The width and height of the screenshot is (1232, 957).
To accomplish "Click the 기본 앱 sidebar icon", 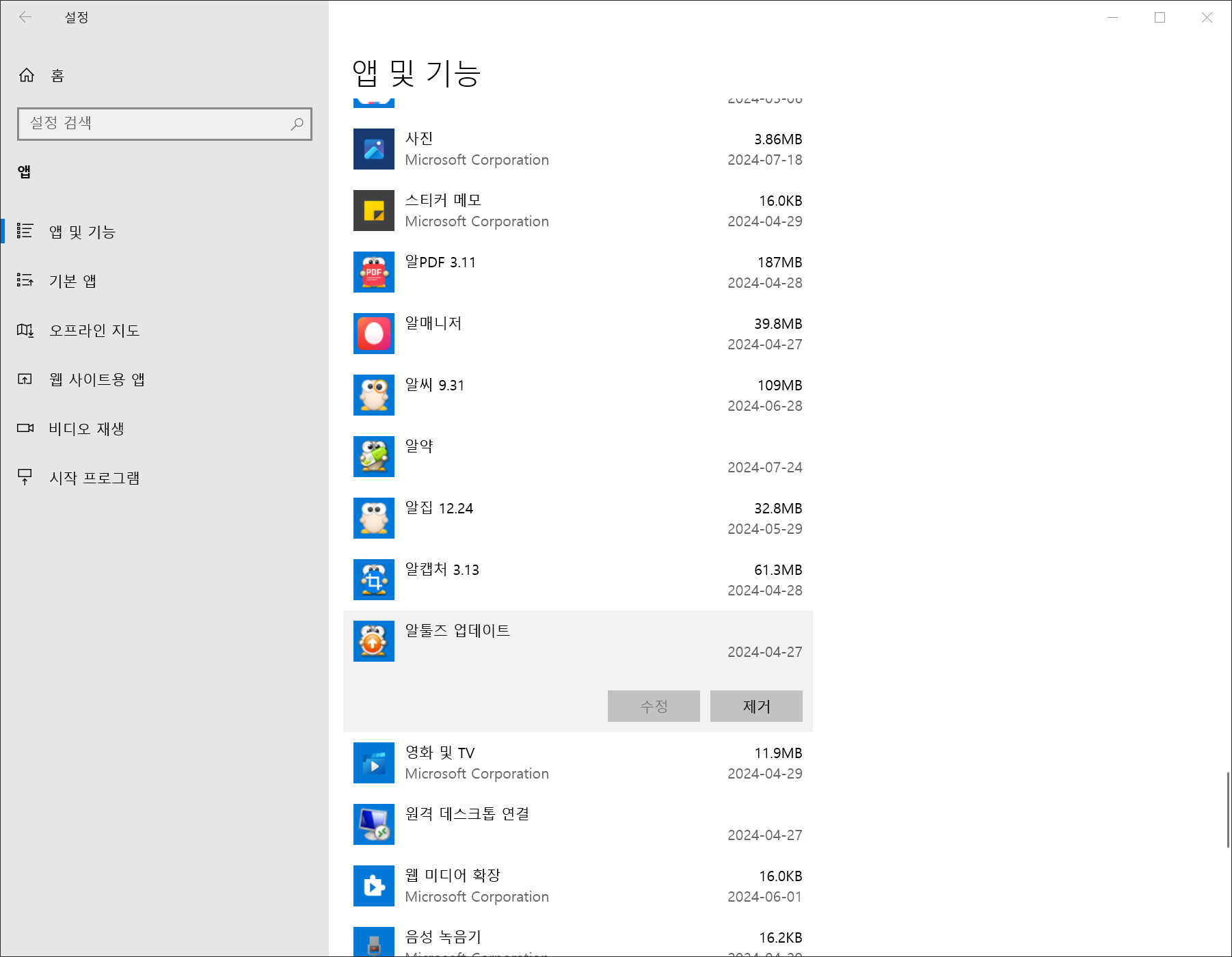I will (x=25, y=280).
